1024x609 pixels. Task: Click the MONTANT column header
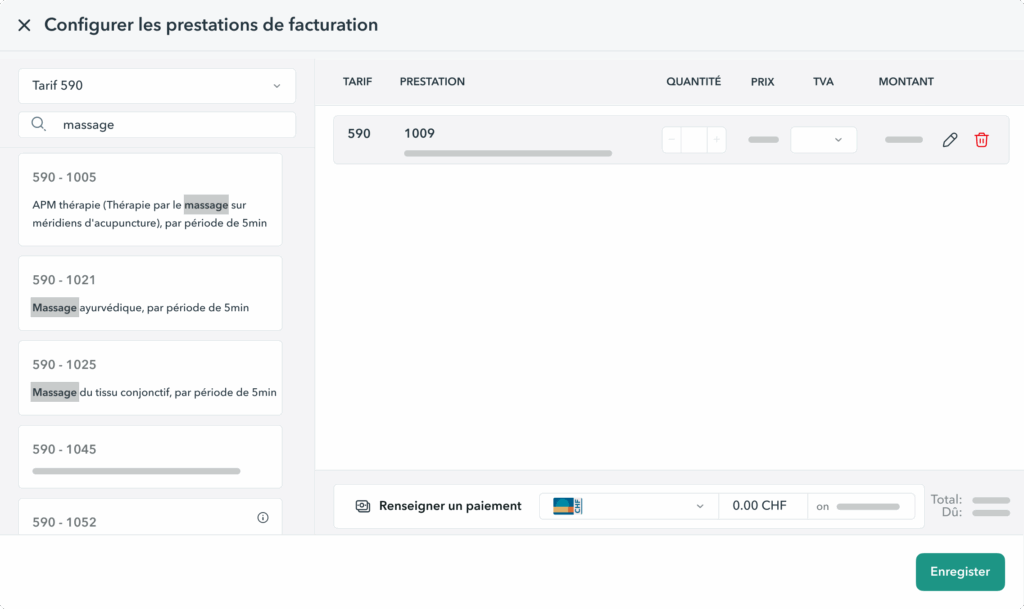click(906, 82)
